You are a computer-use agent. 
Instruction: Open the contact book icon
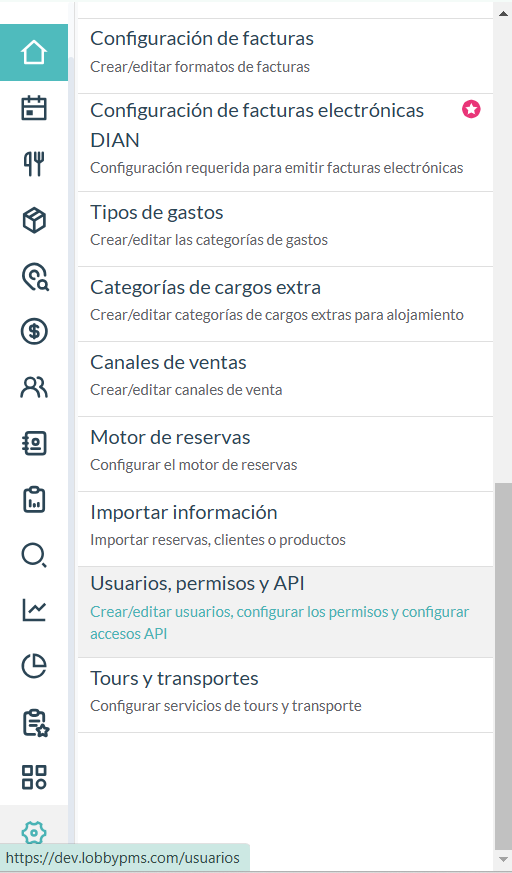click(34, 443)
